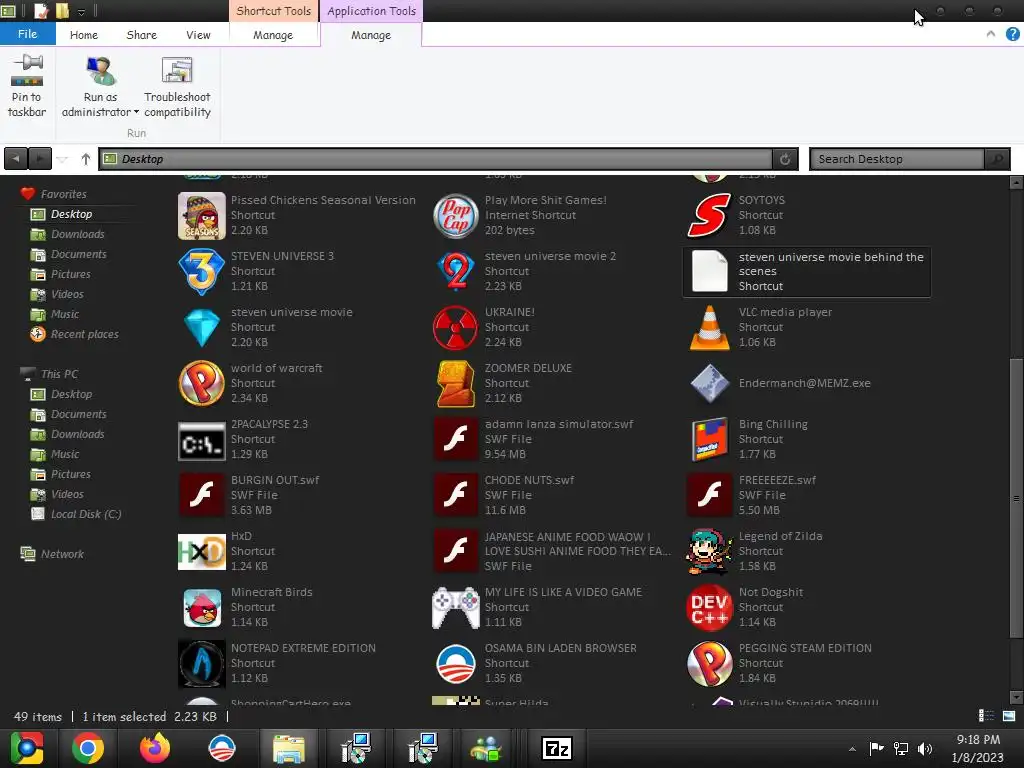Click Pin to taskbar ribbon button

pyautogui.click(x=27, y=86)
